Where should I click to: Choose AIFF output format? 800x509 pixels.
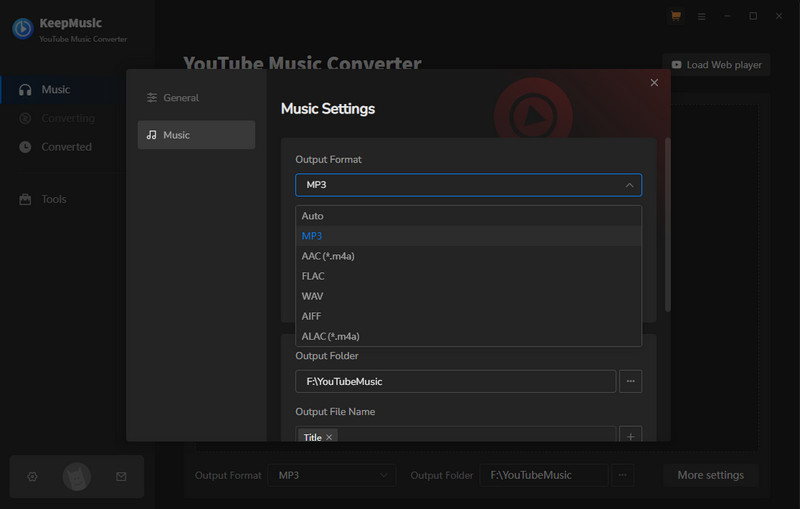pos(468,316)
